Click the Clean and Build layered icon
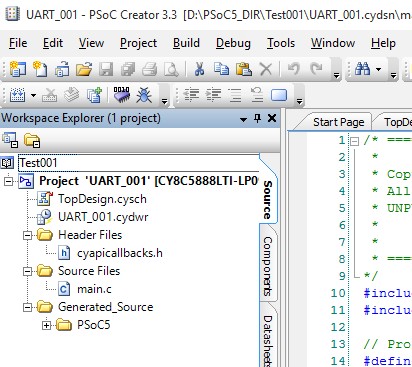The height and width of the screenshot is (367, 412). 72,95
